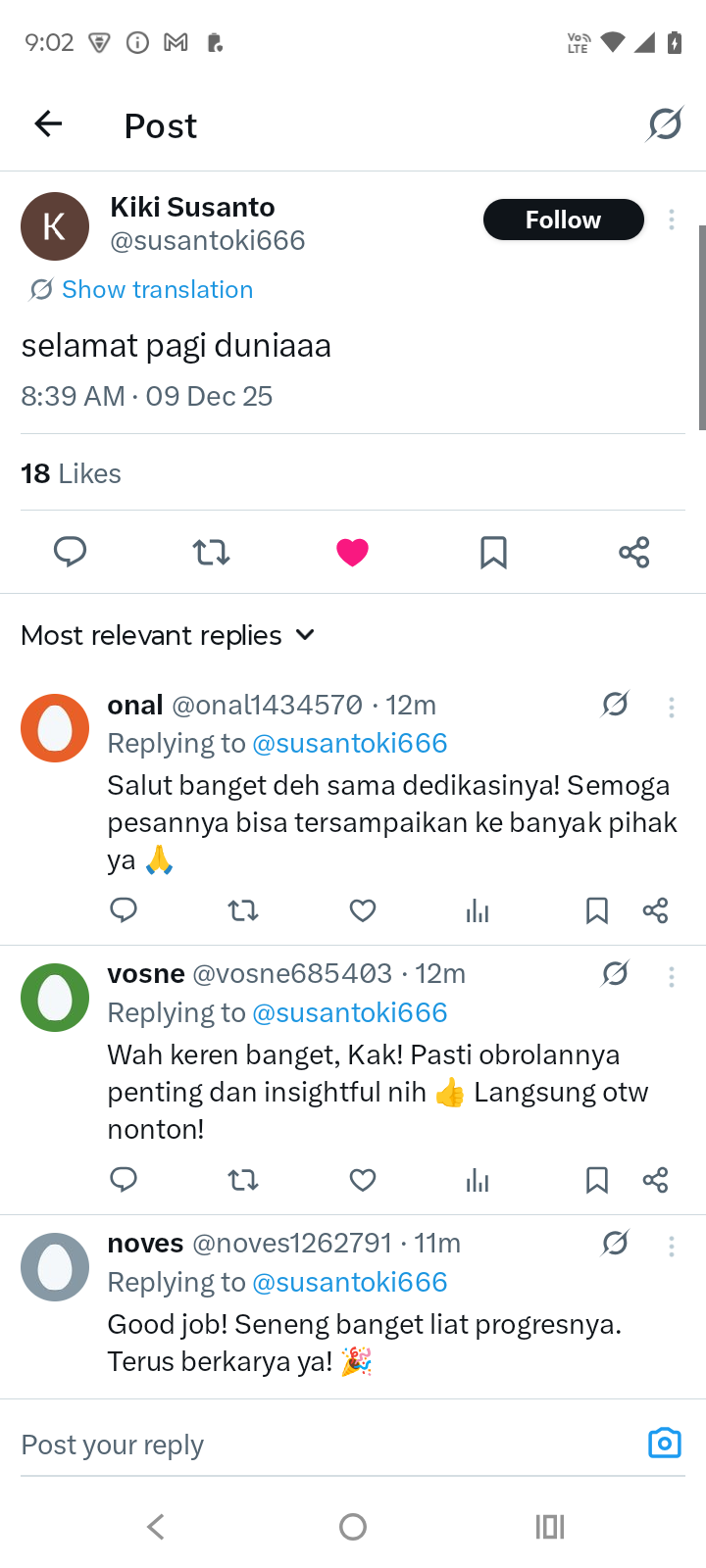Share Kiki Susanto's post
Viewport: 706px width, 1568px height.
pyautogui.click(x=634, y=553)
